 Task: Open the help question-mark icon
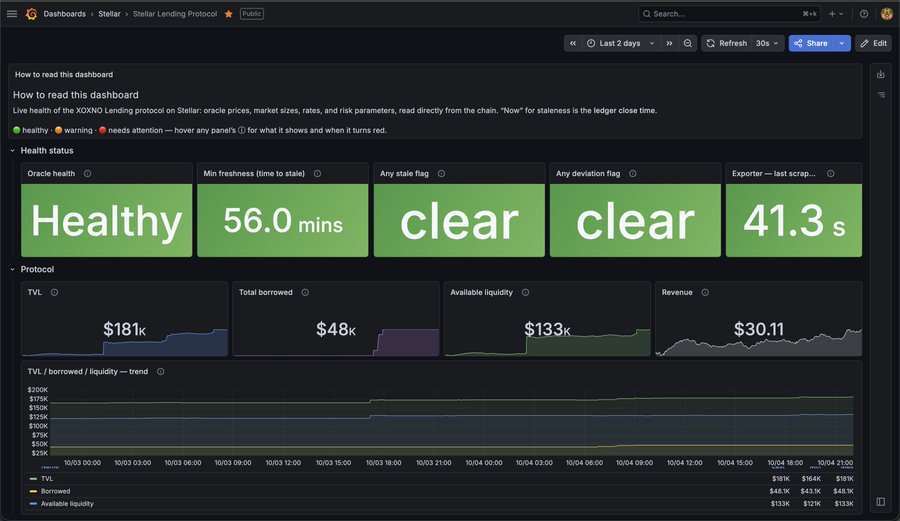pos(864,14)
